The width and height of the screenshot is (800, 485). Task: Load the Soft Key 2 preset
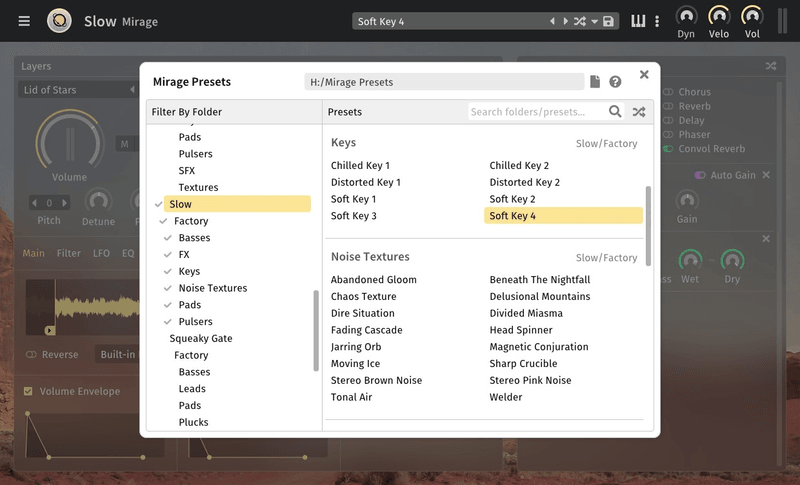pyautogui.click(x=512, y=199)
